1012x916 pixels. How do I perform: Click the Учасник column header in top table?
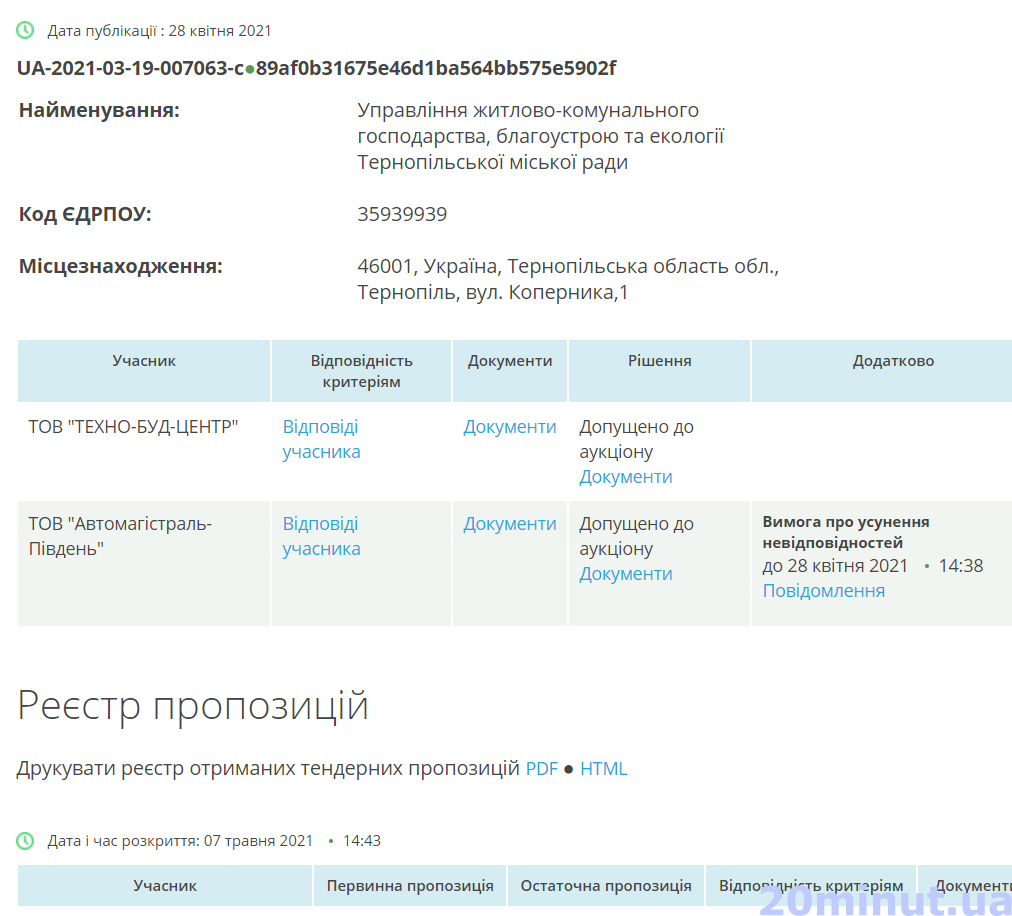pos(144,361)
